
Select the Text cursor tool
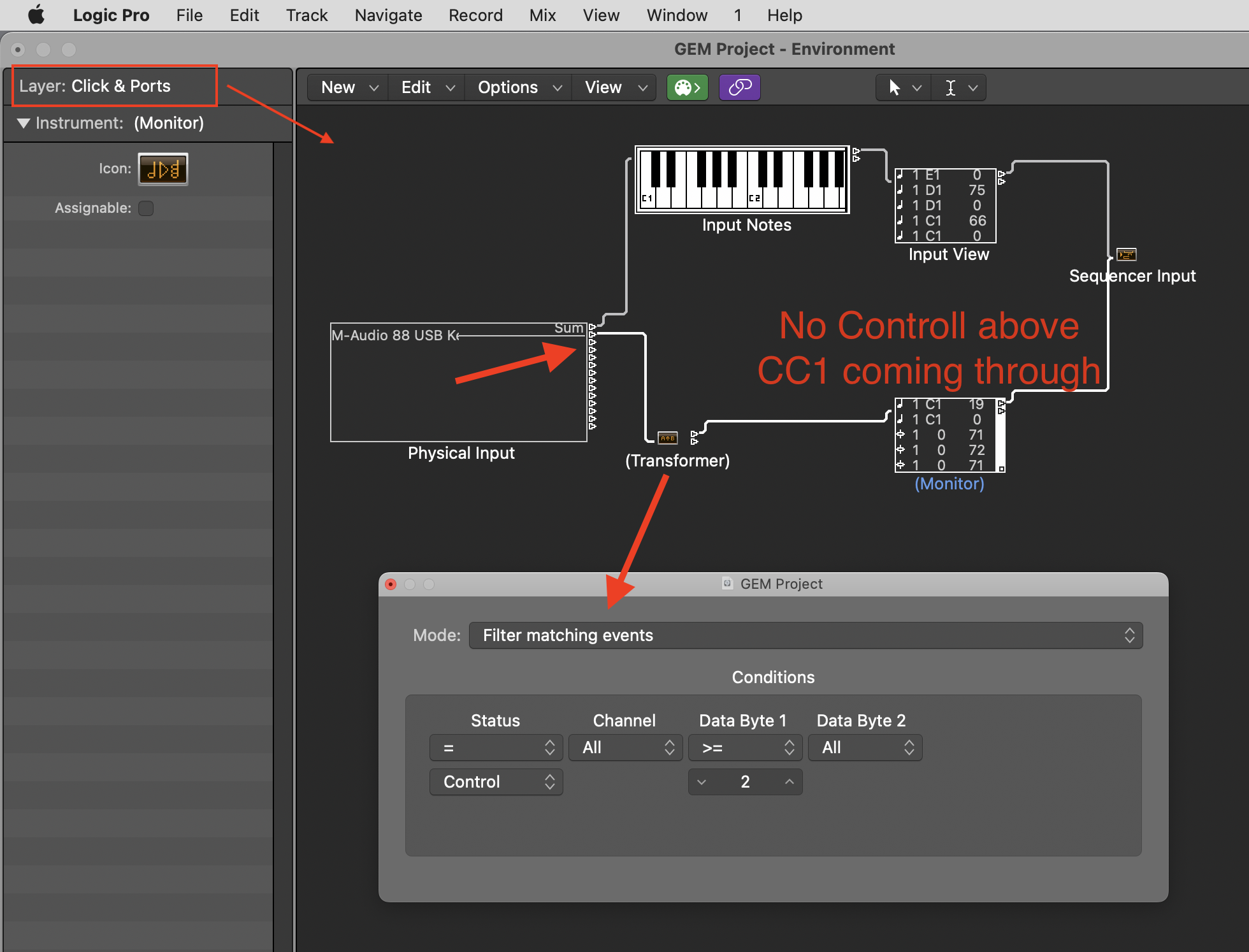pyautogui.click(x=950, y=87)
